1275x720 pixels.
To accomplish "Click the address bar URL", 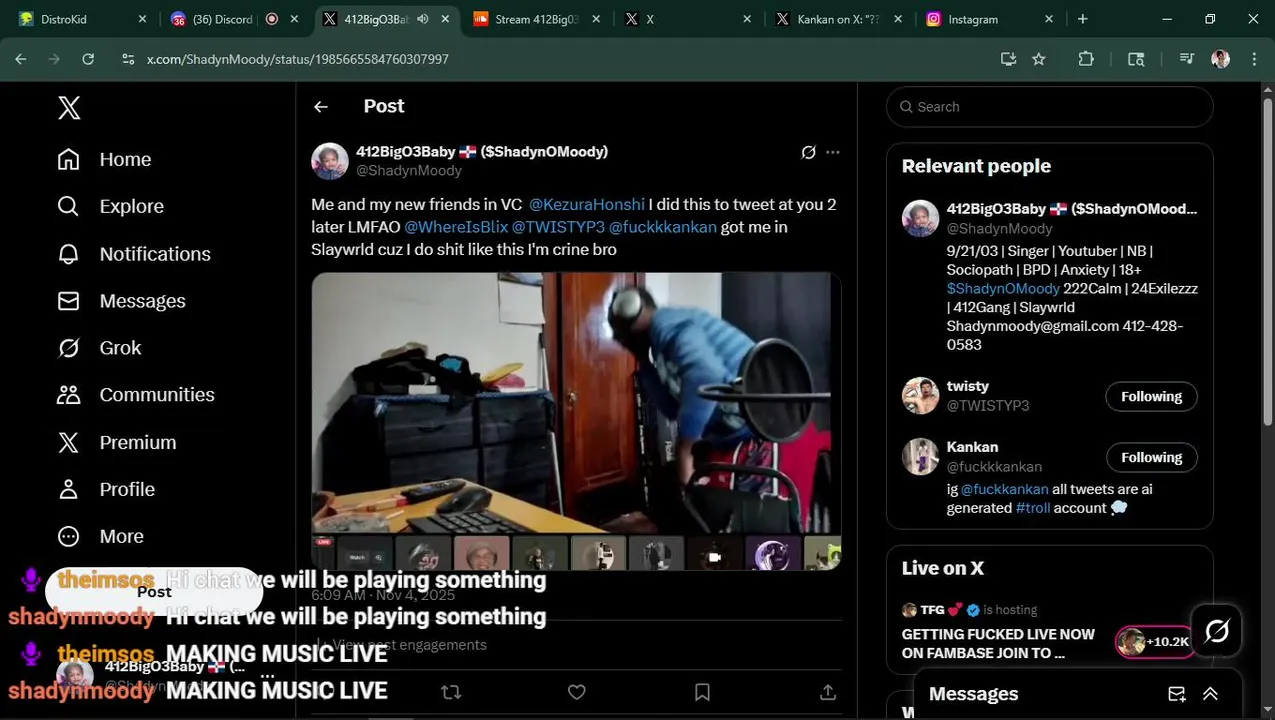I will click(x=298, y=59).
